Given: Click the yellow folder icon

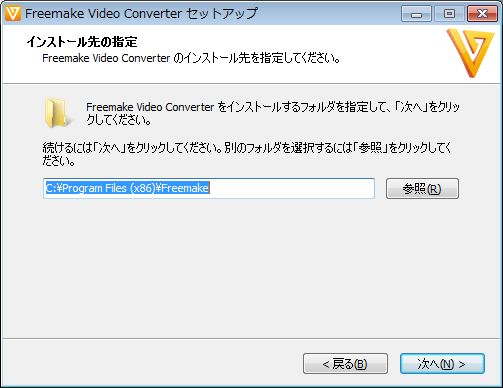Looking at the screenshot, I should [57, 113].
